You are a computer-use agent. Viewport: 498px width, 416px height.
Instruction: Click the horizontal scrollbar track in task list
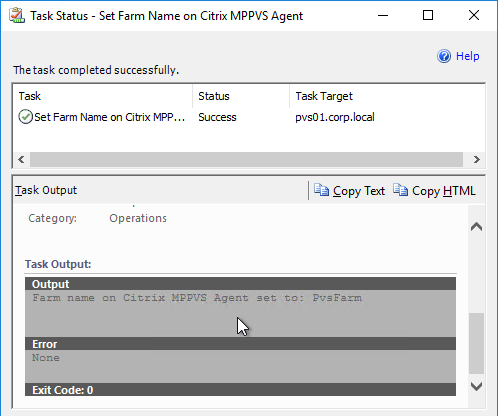point(246,159)
